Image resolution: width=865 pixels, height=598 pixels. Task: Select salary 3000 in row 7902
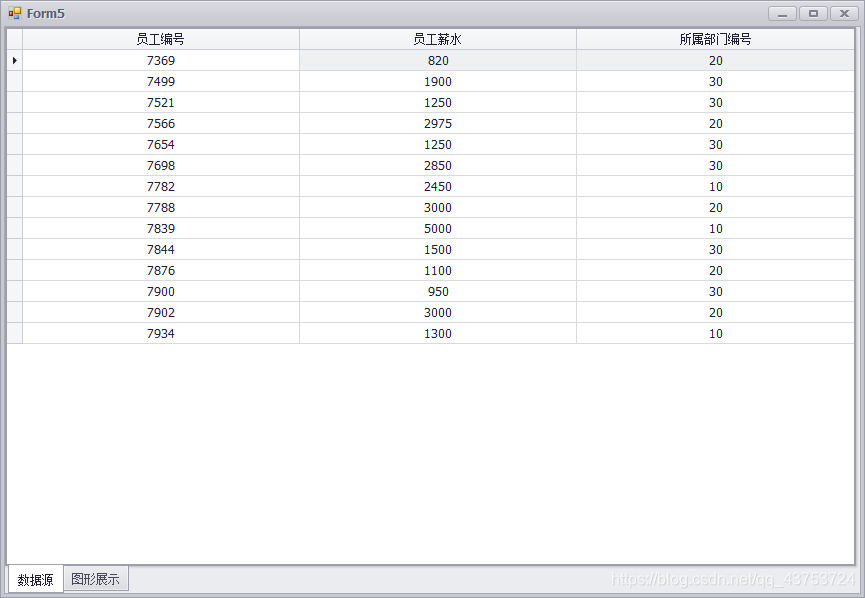(x=437, y=312)
